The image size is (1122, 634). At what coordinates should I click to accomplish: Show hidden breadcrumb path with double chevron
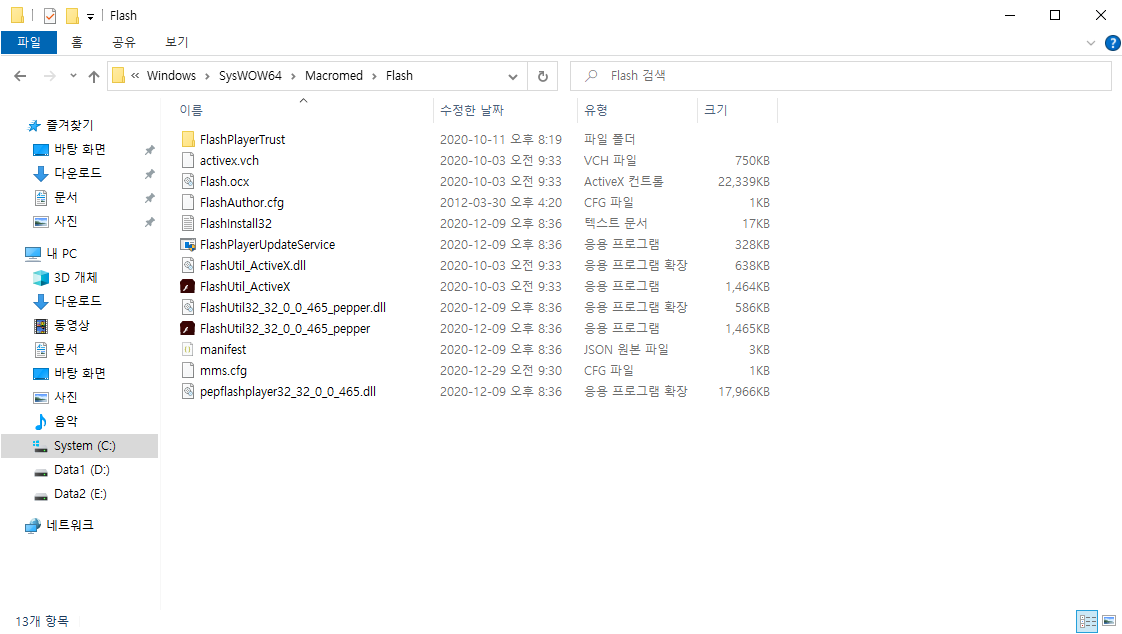(x=135, y=76)
